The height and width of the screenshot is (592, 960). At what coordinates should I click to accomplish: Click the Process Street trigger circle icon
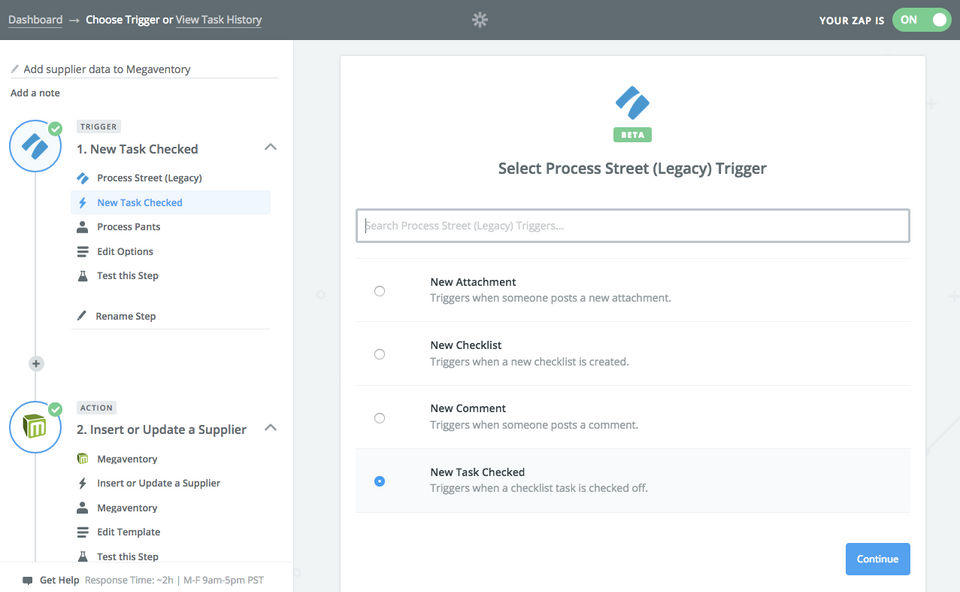click(35, 147)
